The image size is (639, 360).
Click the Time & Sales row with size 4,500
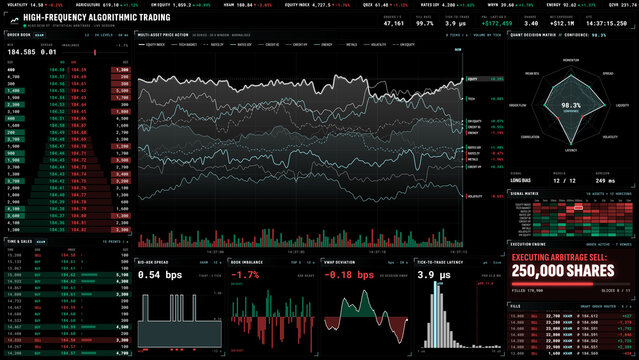[x=68, y=327]
